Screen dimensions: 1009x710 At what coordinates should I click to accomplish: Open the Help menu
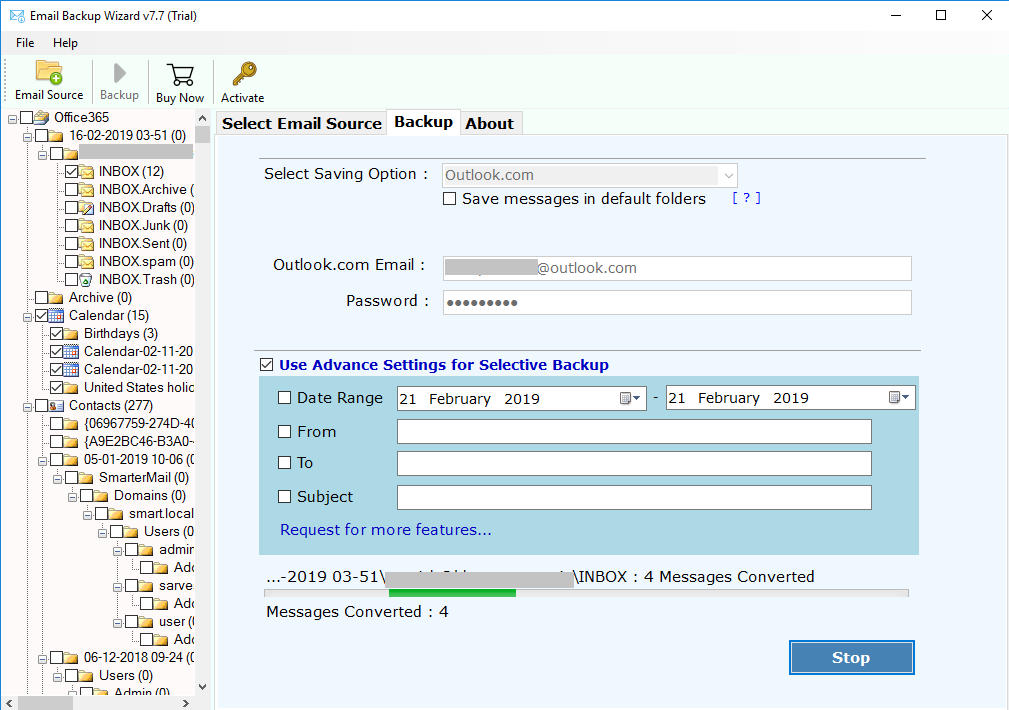point(65,42)
